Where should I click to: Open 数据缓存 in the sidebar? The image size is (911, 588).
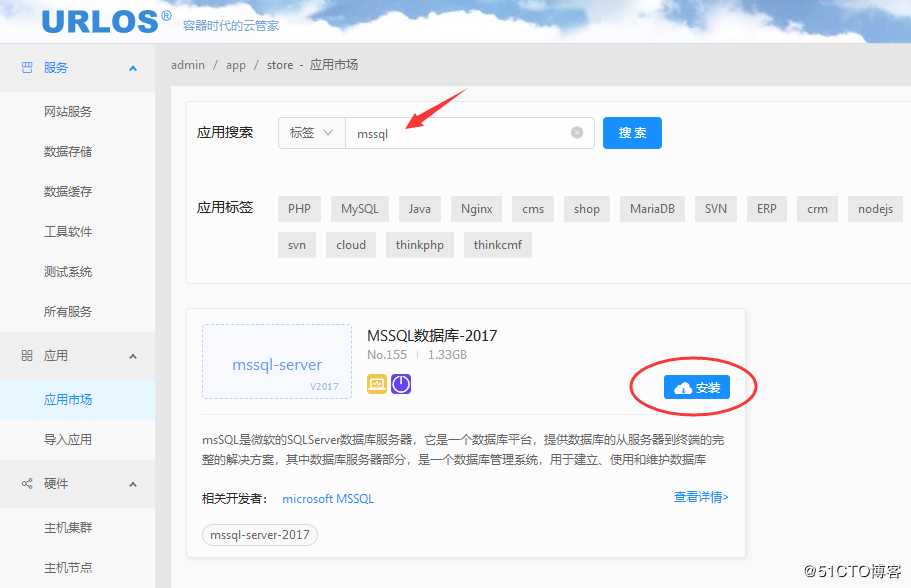pos(68,191)
